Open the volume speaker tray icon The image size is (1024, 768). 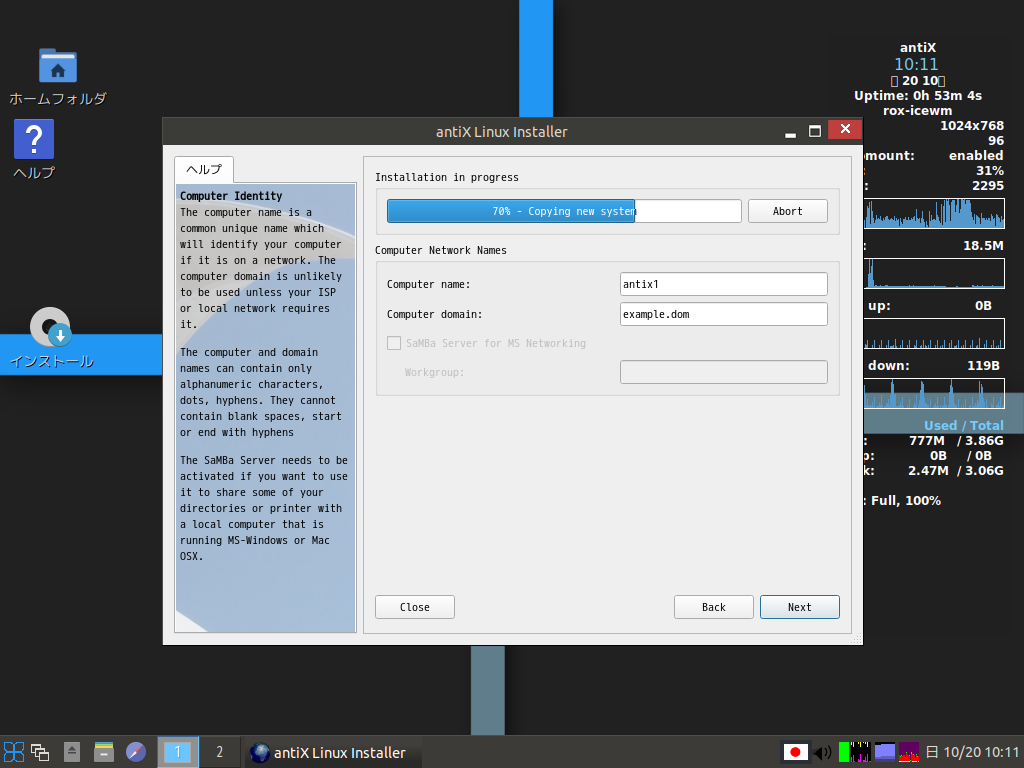(x=824, y=752)
